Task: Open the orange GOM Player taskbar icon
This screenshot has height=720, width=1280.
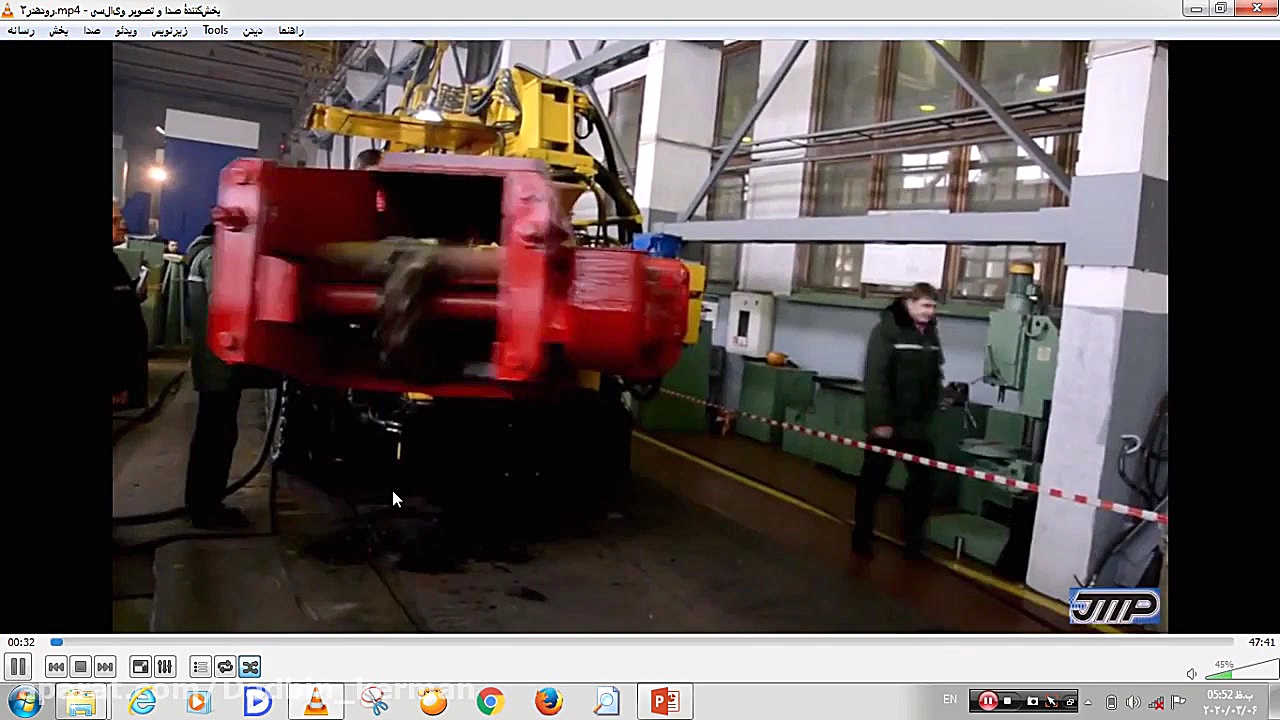Action: 433,701
